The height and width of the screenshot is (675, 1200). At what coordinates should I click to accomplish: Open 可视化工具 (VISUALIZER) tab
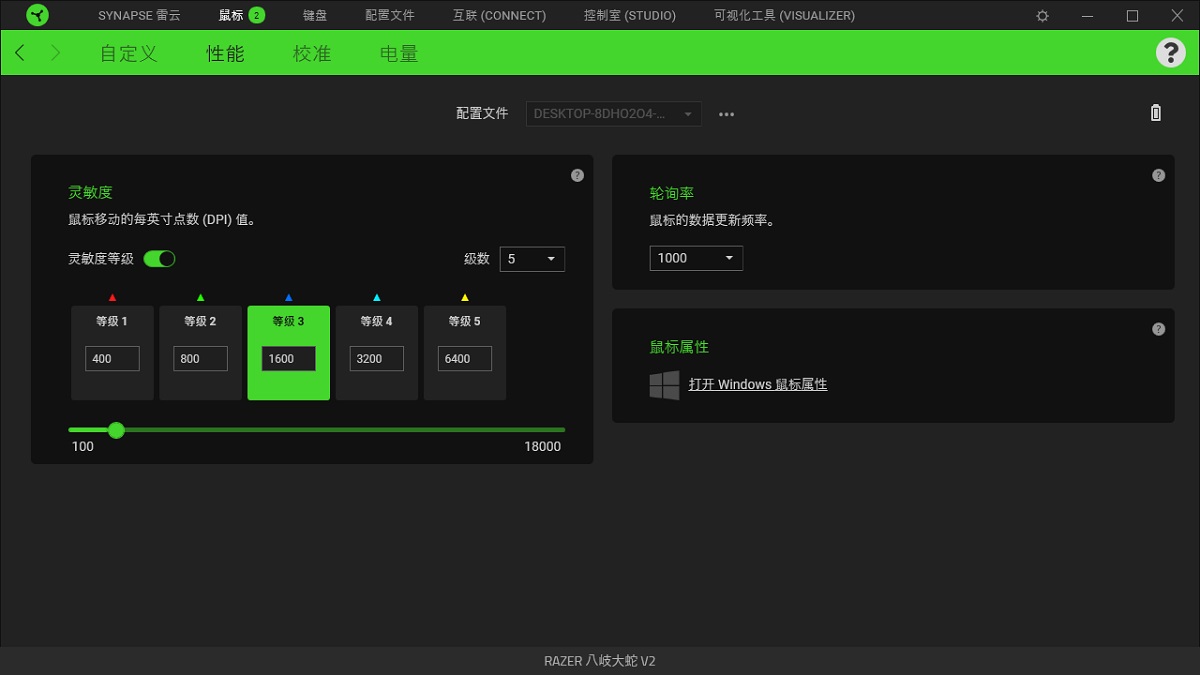click(785, 16)
